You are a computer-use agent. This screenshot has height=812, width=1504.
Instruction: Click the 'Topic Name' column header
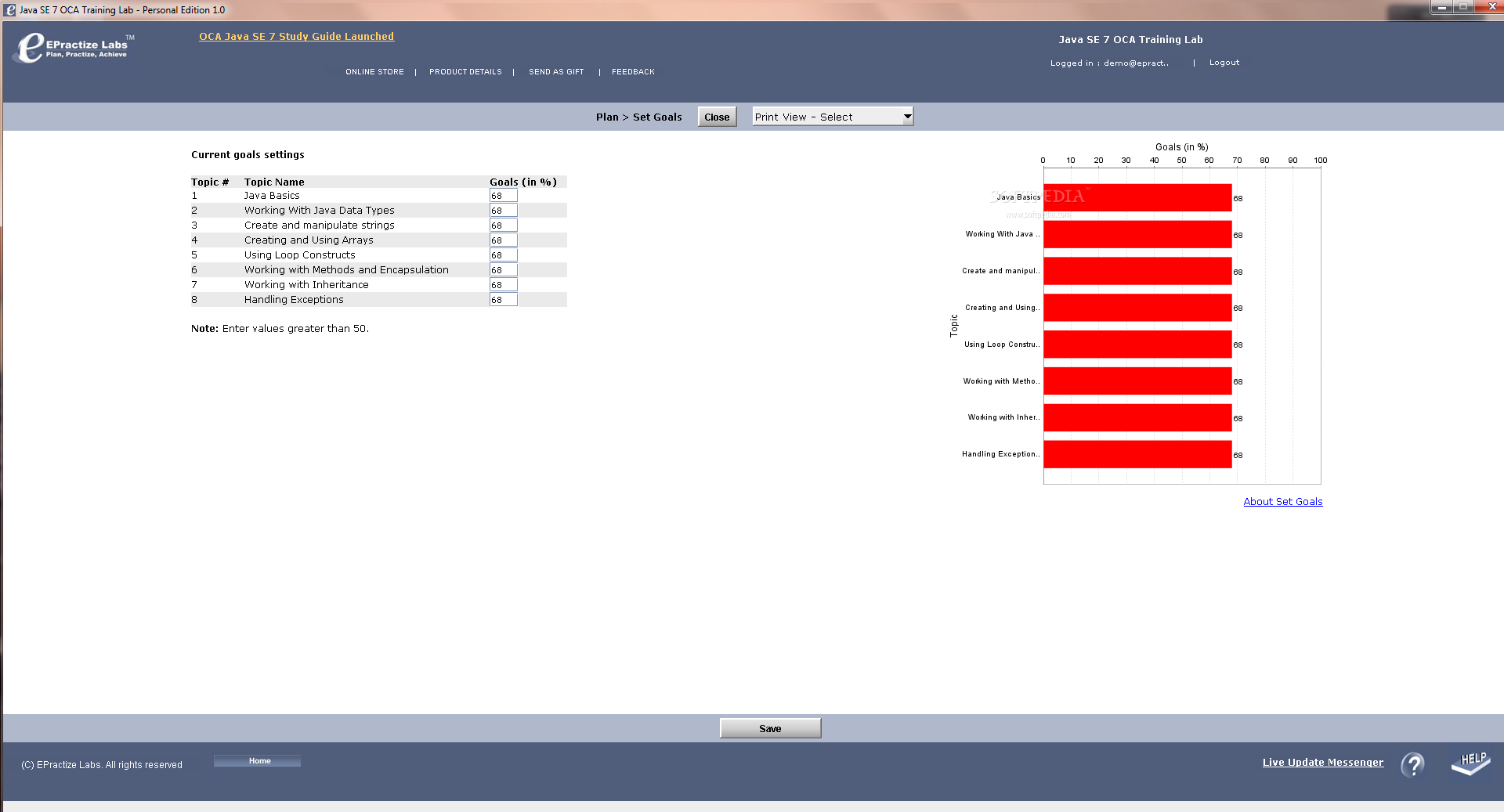[x=274, y=182]
